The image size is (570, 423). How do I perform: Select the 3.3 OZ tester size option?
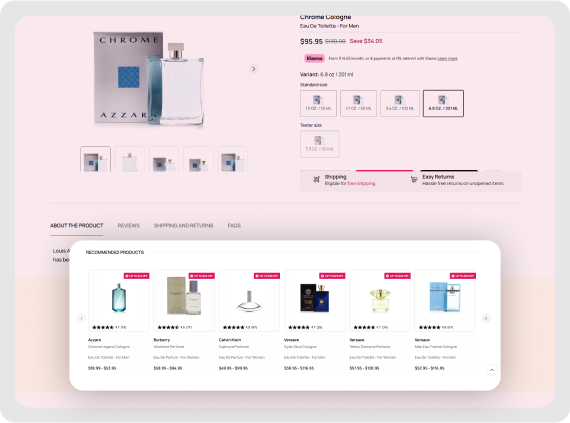pos(320,144)
